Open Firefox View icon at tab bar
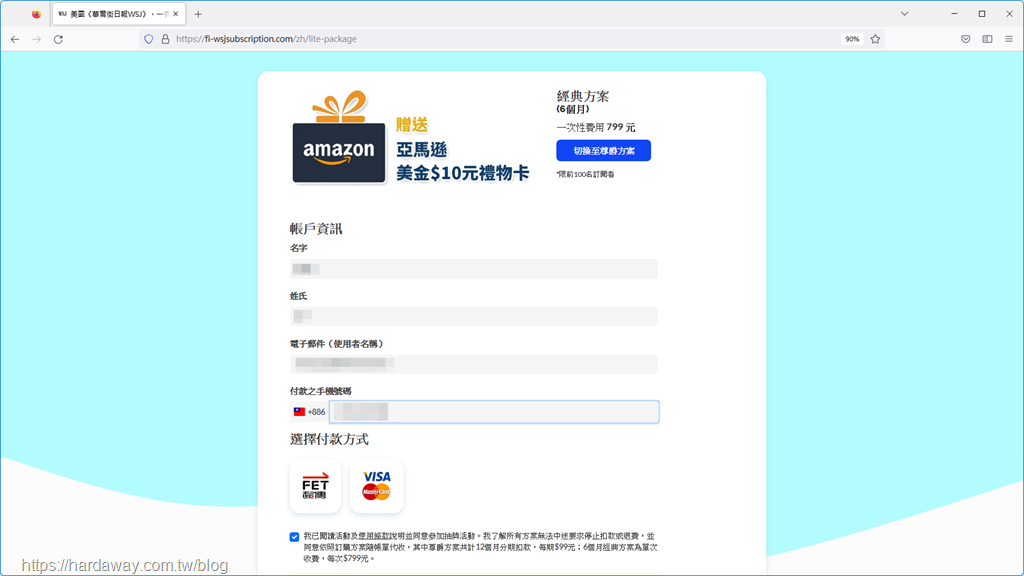Screen dimensions: 1024x576 pos(36,14)
